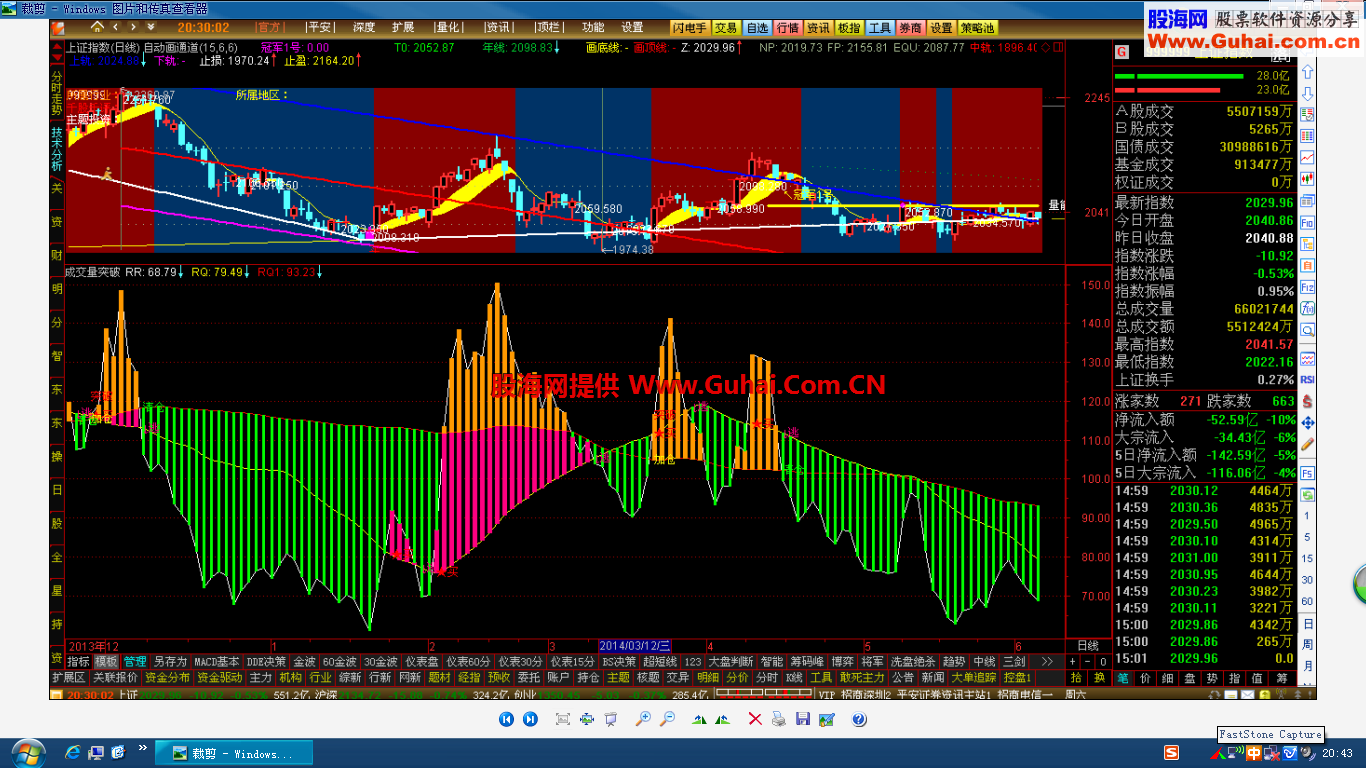Go to the viewer's next image button

tap(530, 719)
